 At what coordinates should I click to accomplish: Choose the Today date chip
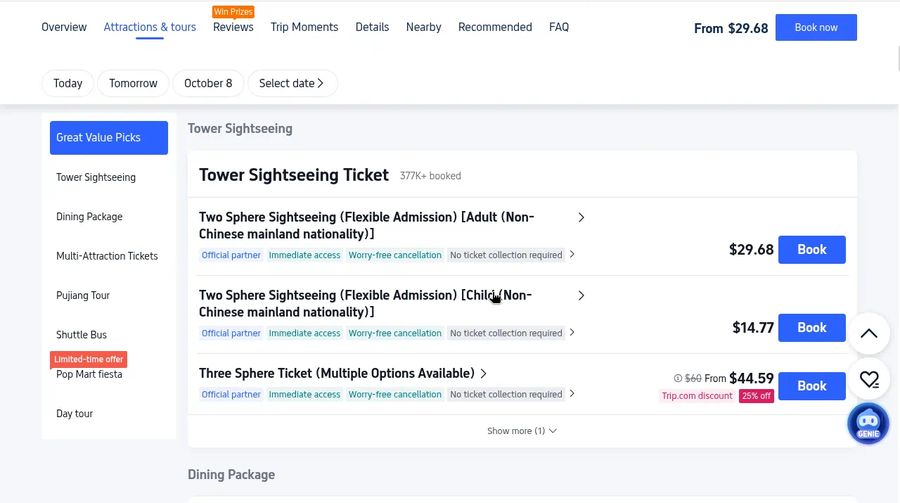click(x=68, y=83)
